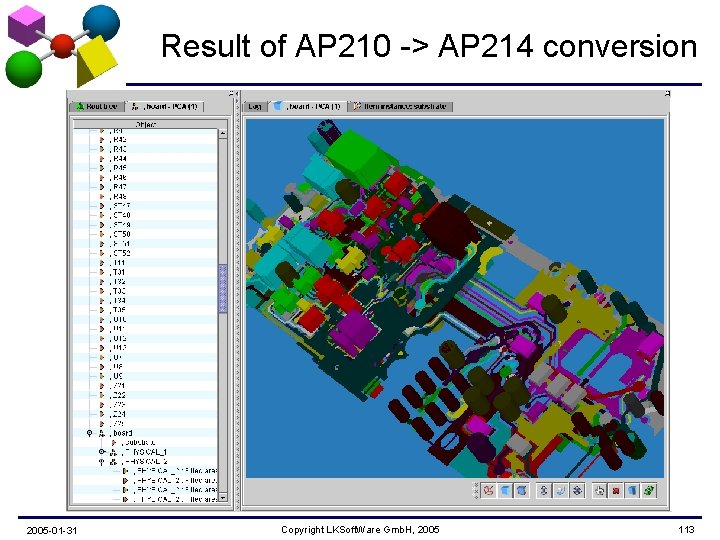720x540 pixels.
Task: Click the Object column header
Action: pyautogui.click(x=146, y=124)
